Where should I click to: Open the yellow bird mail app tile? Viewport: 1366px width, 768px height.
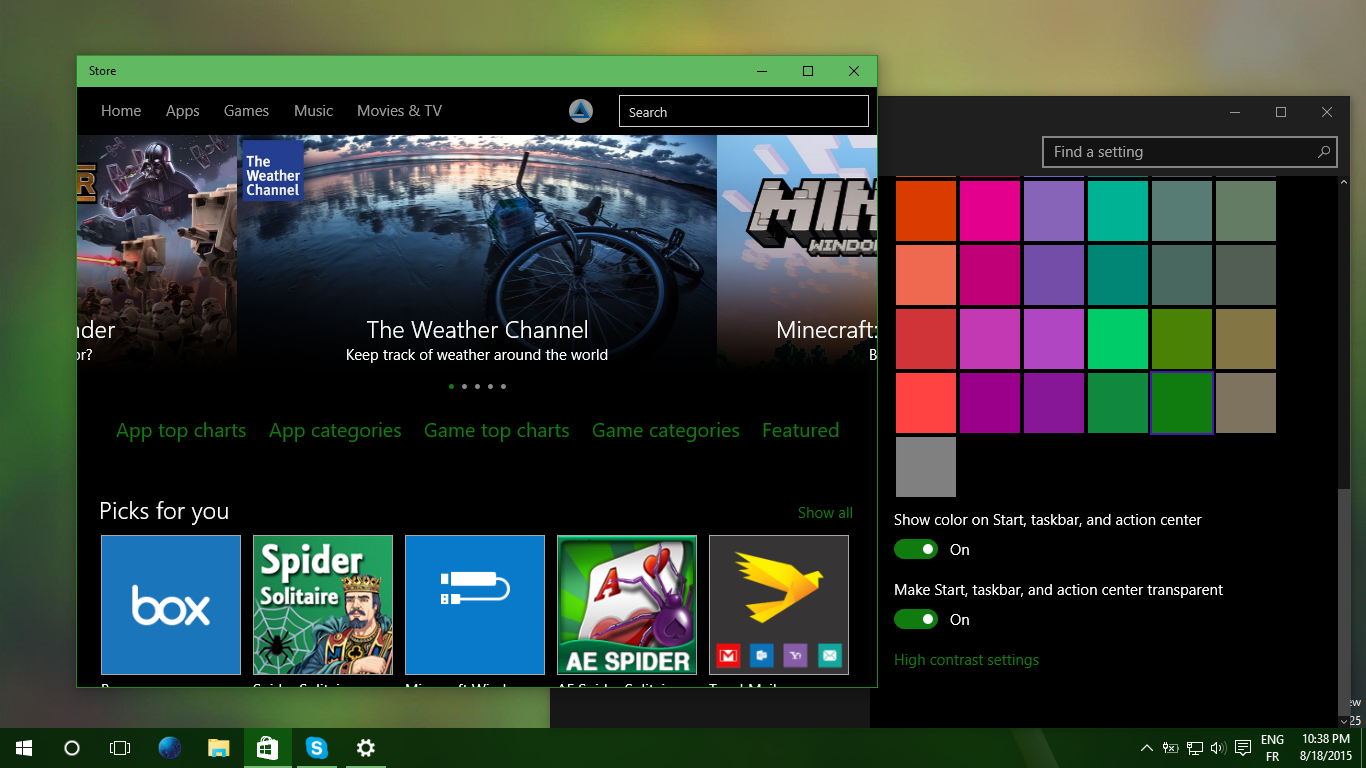[x=779, y=605]
